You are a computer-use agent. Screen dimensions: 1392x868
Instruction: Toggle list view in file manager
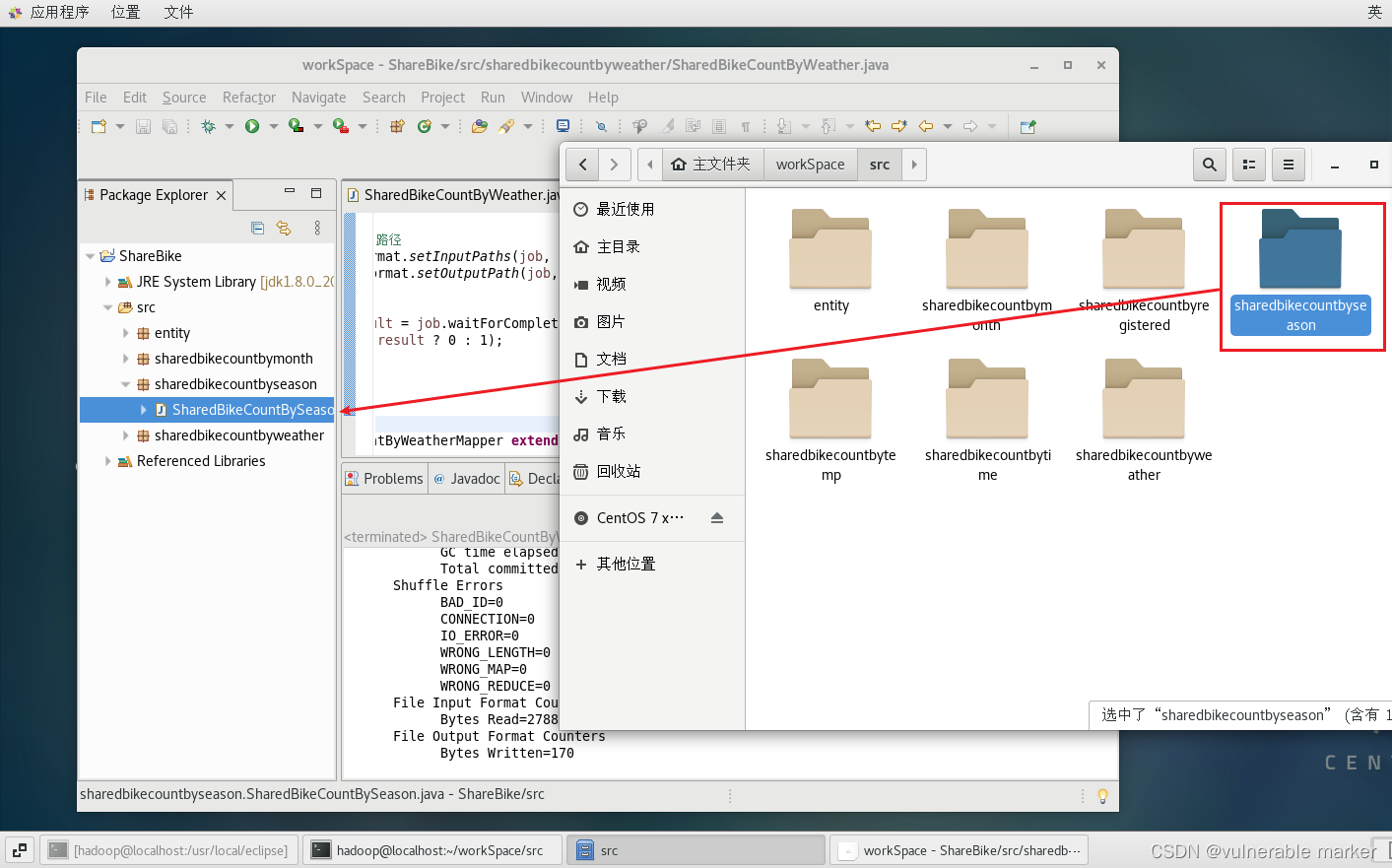[1249, 165]
